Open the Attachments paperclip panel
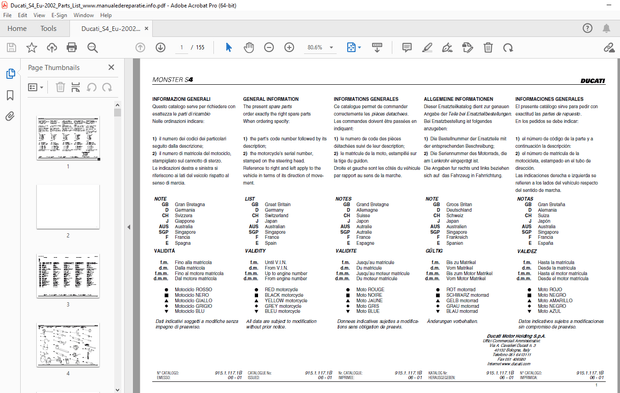This screenshot has height=393, width=620. pos(10,116)
